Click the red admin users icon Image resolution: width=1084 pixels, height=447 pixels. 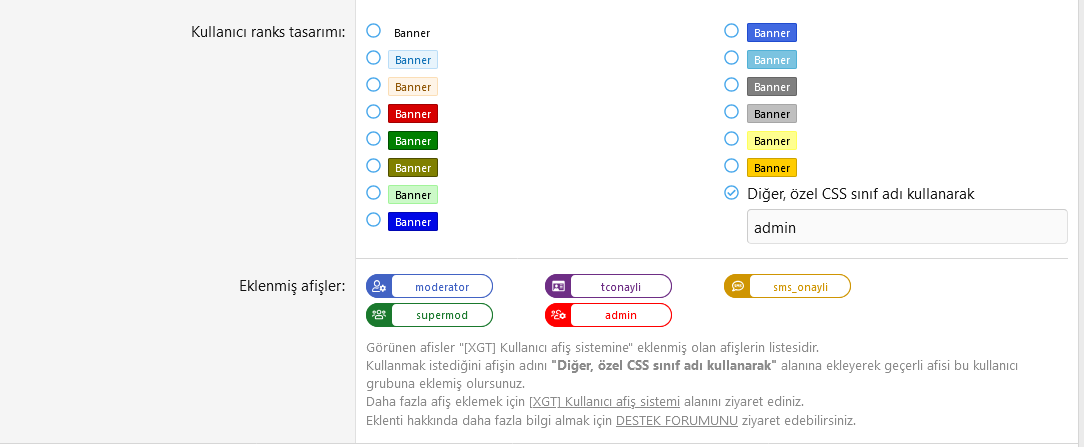click(558, 315)
